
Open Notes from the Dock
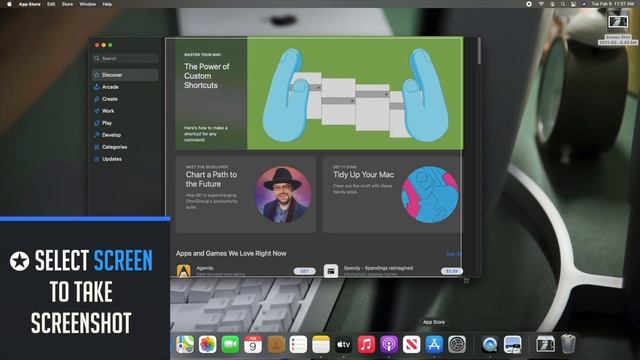[x=321, y=344]
